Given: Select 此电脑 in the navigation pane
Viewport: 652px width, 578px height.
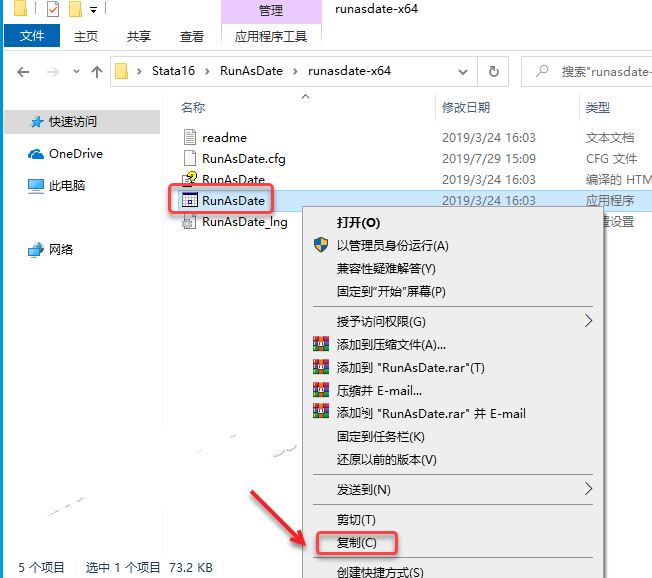Looking at the screenshot, I should [x=67, y=185].
